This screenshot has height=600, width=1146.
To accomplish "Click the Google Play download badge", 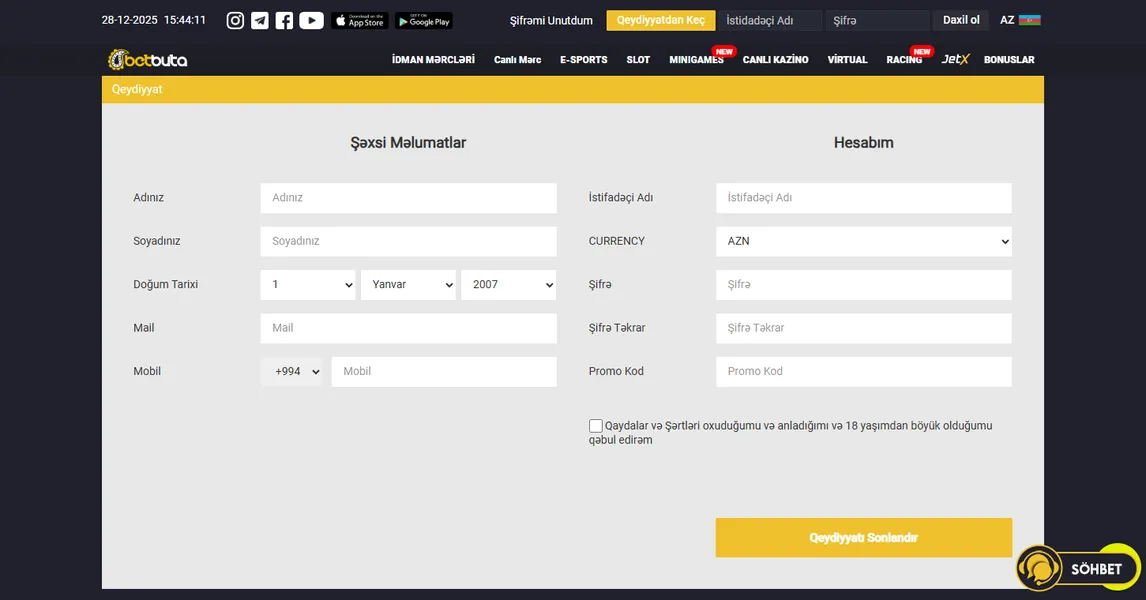I will click(423, 20).
